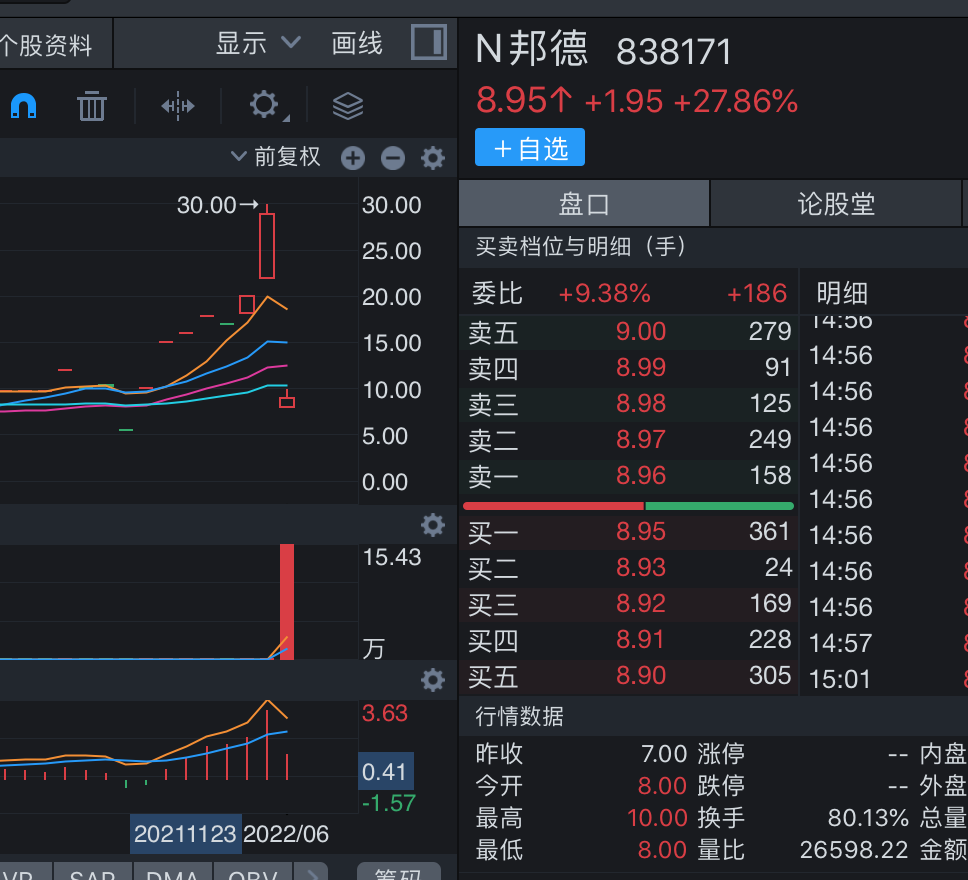Viewport: 968px width, 880px height.
Task: Click the horizontal range measure icon
Action: pos(178,105)
